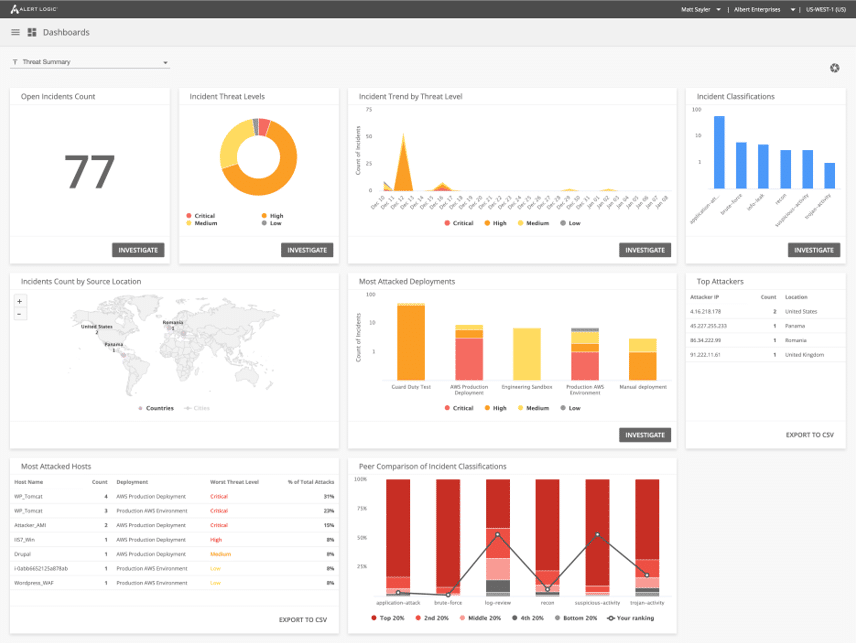The height and width of the screenshot is (643, 856).
Task: Export Most Attacked Hosts to CSV
Action: pos(303,620)
